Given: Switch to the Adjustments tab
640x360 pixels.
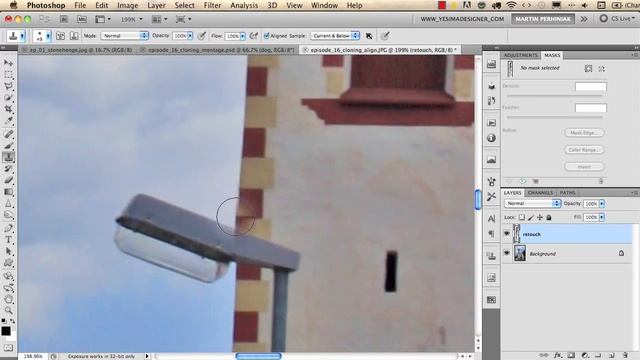Looking at the screenshot, I should click(x=520, y=55).
